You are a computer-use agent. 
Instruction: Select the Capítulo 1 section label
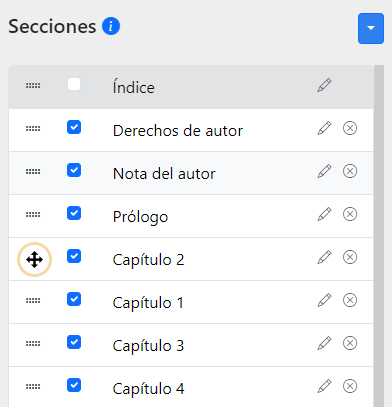(x=148, y=303)
